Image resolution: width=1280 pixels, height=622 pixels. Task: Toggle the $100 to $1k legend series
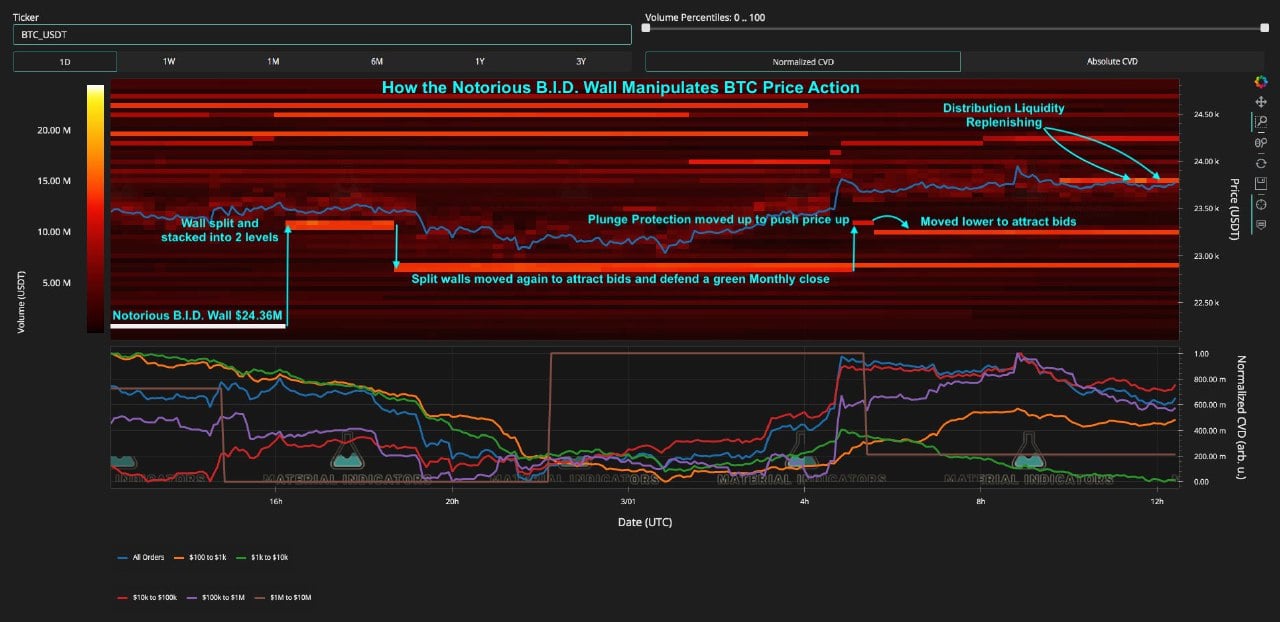click(202, 557)
